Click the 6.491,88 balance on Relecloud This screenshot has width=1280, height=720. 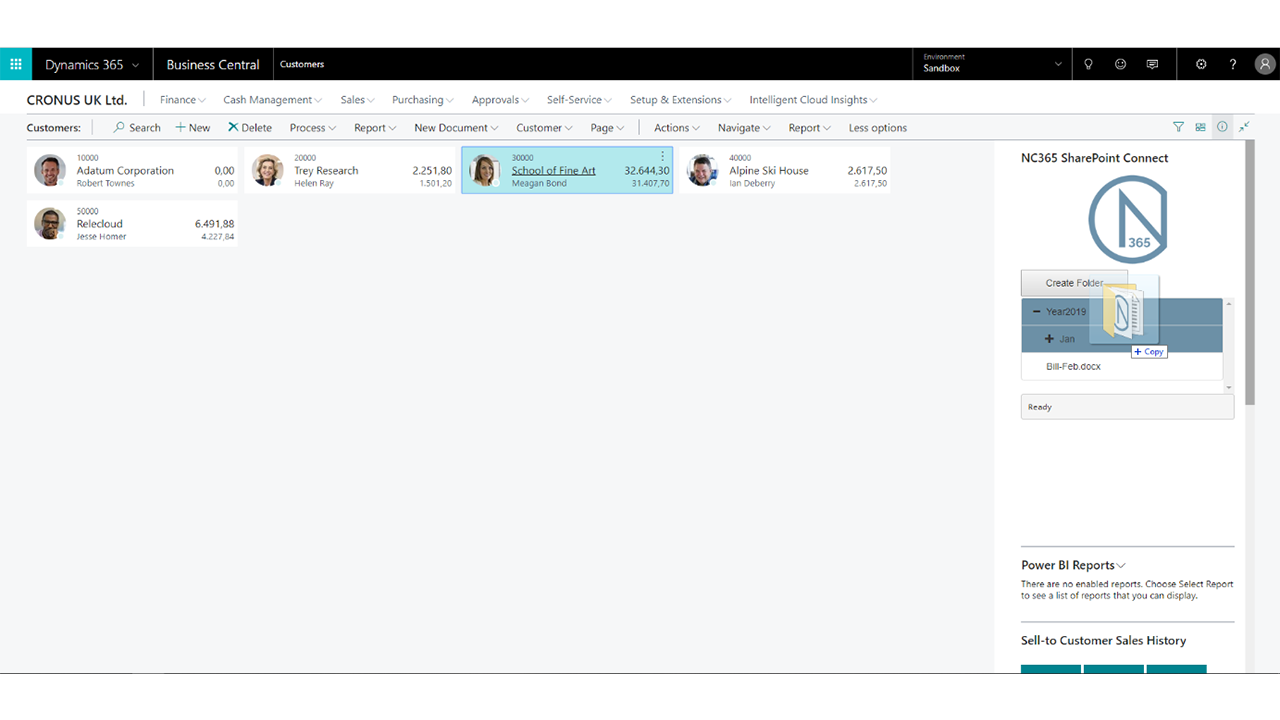[215, 224]
